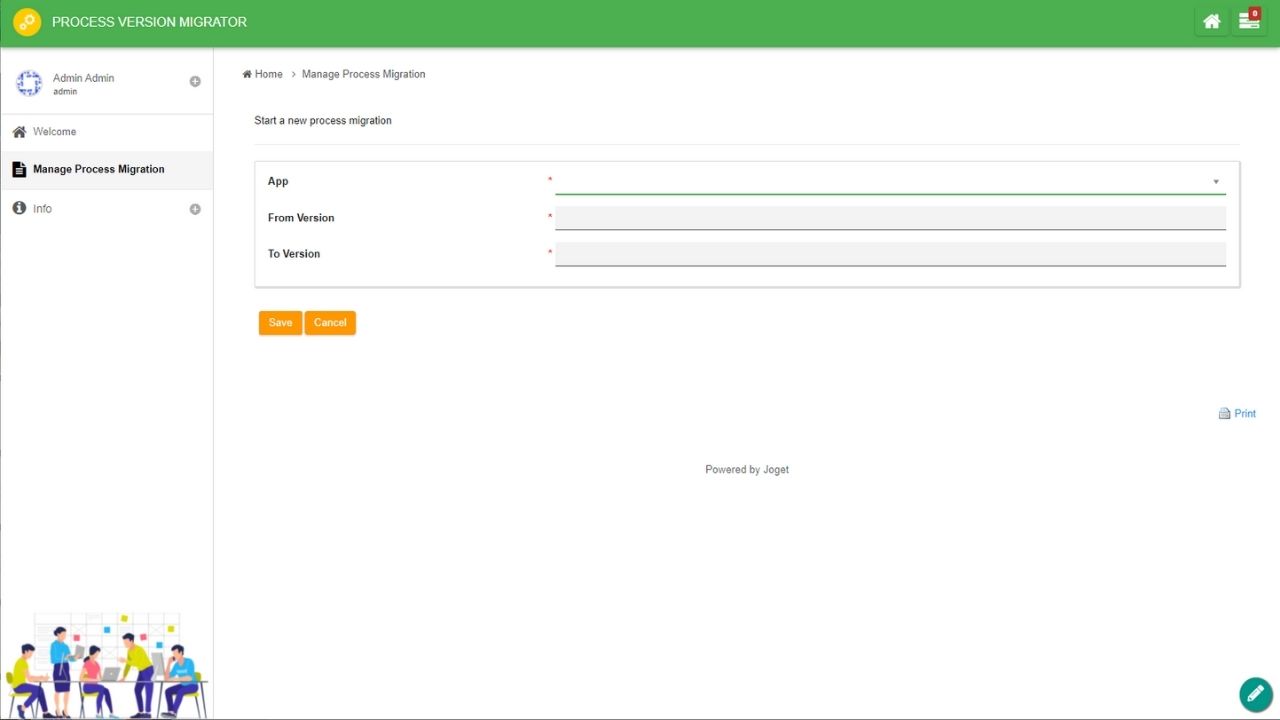Image resolution: width=1280 pixels, height=720 pixels.
Task: Click the To Version input field
Action: pos(889,254)
